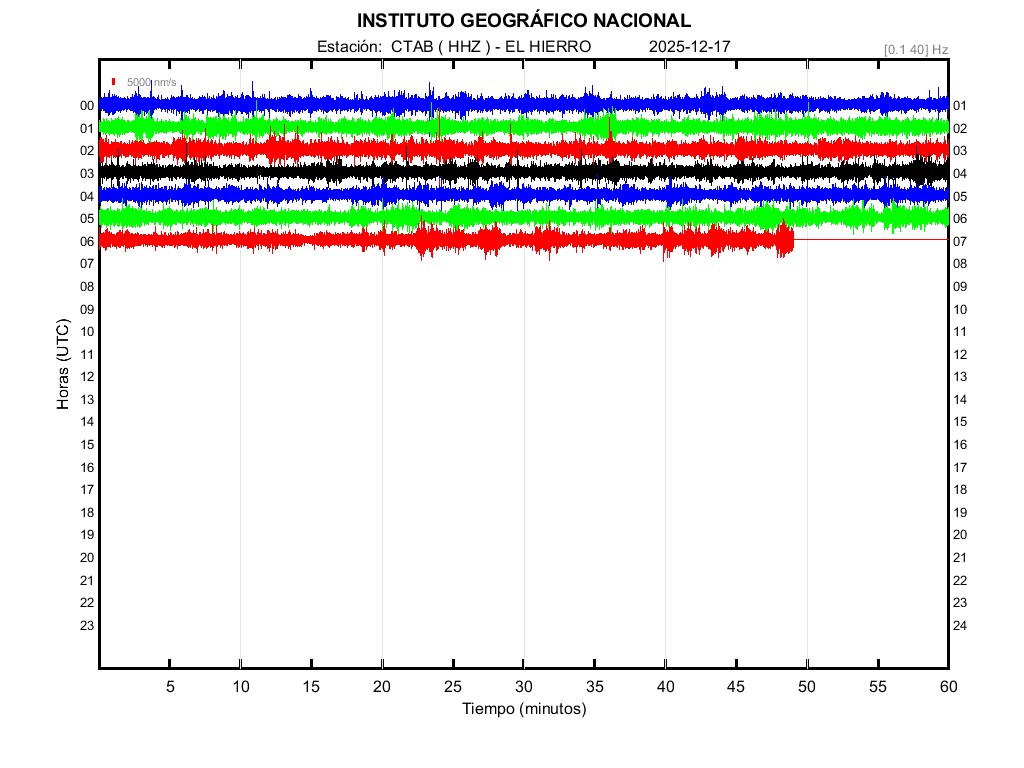The height and width of the screenshot is (768, 1024).
Task: Click the 5 minute tick label
Action: click(170, 687)
